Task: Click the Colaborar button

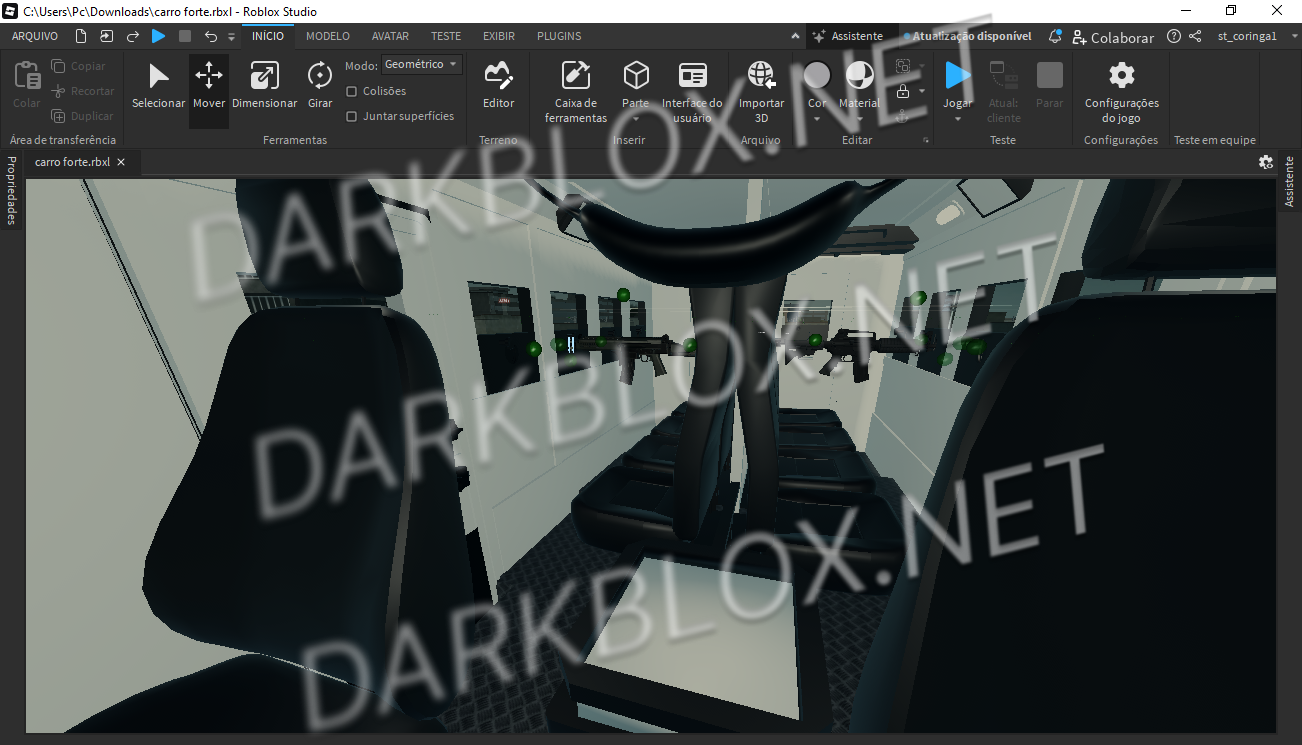Action: pos(1112,37)
